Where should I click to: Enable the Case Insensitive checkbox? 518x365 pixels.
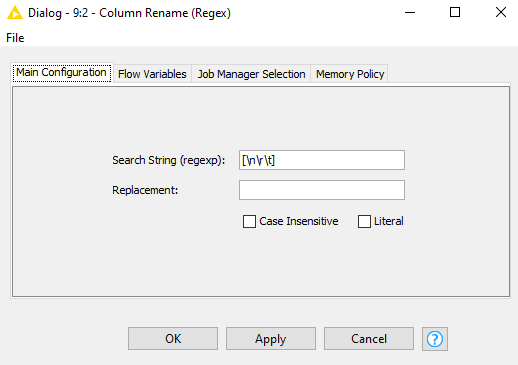pos(249,221)
